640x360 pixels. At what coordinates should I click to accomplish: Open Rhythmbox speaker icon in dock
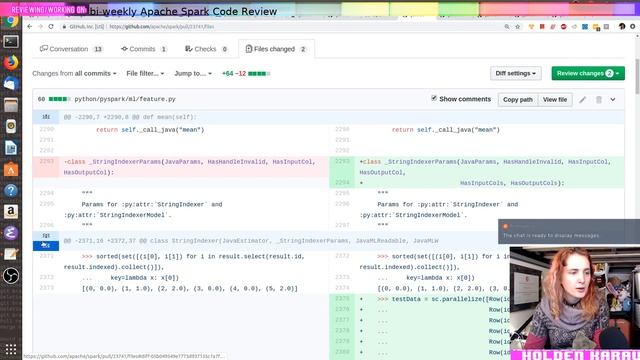click(x=11, y=126)
